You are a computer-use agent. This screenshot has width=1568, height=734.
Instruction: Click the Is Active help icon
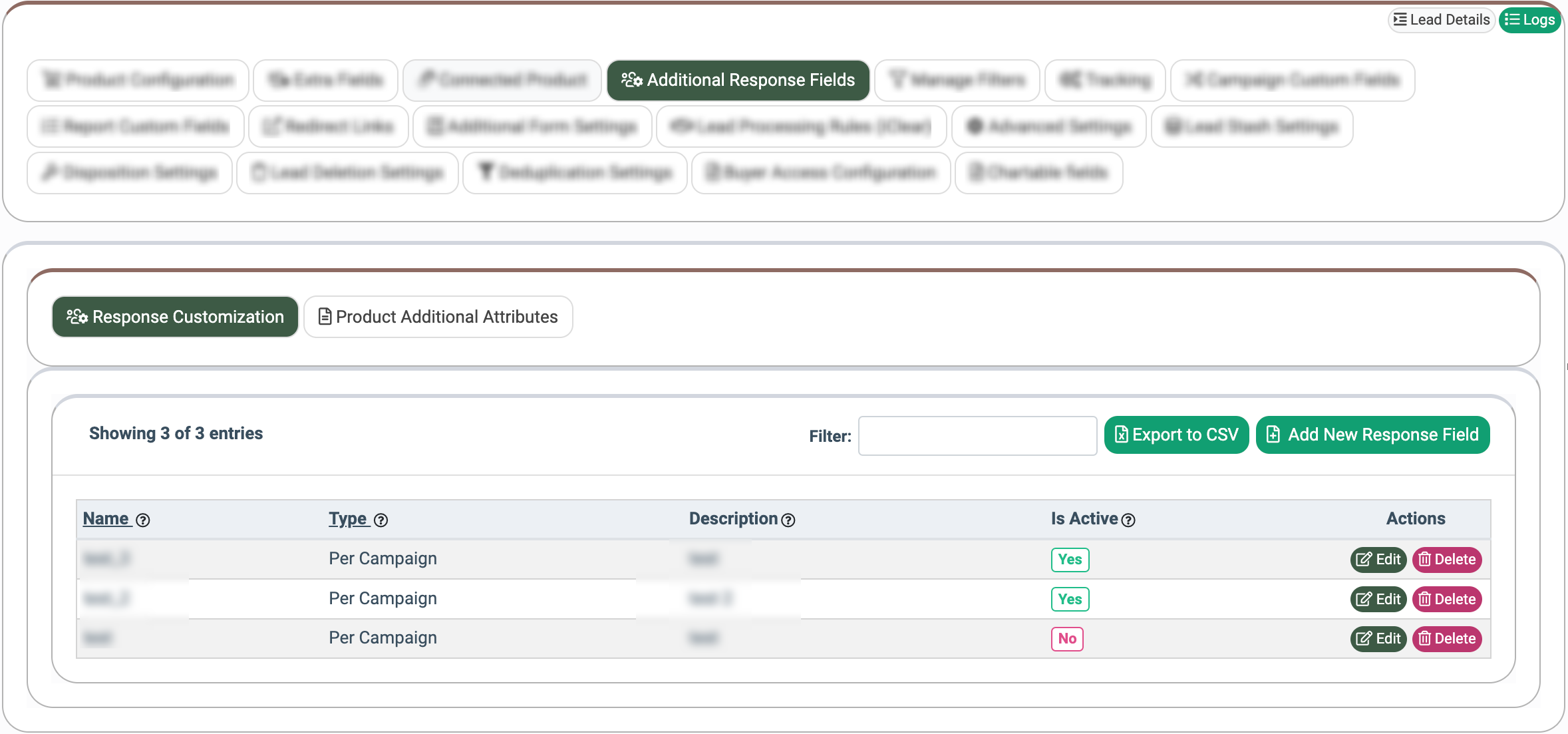click(1128, 520)
